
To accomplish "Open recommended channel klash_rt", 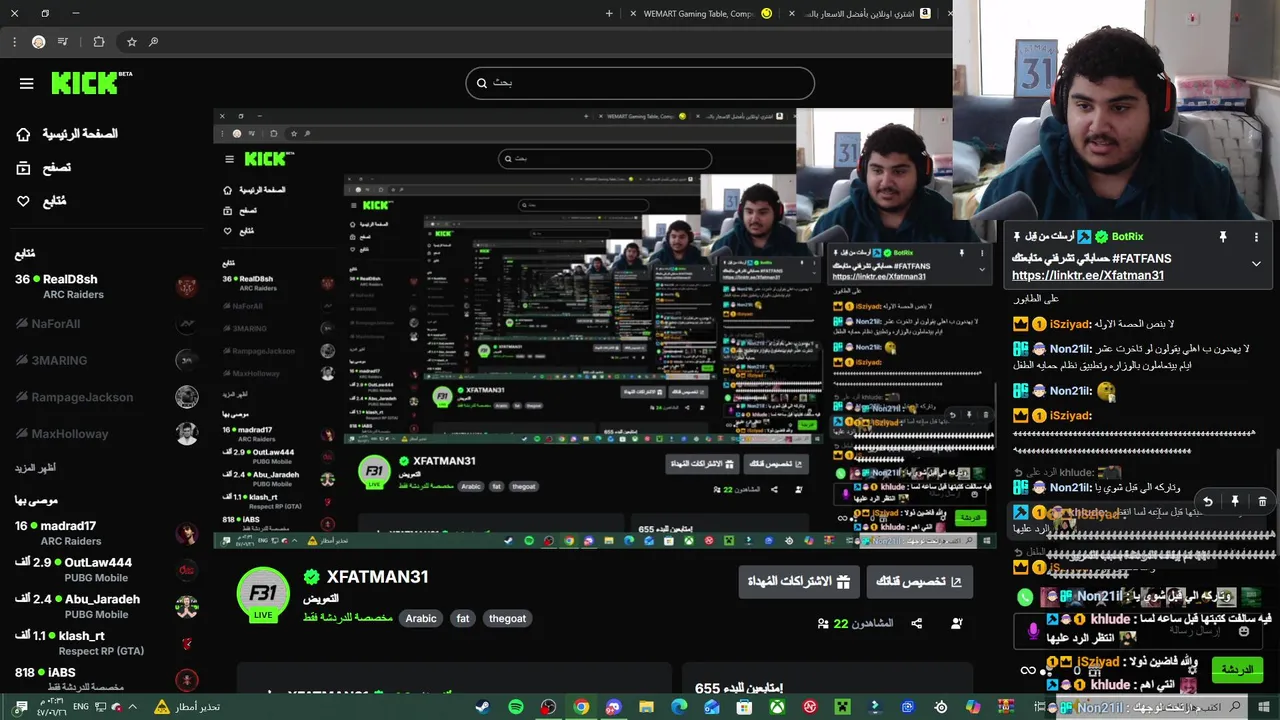I will click(106, 643).
